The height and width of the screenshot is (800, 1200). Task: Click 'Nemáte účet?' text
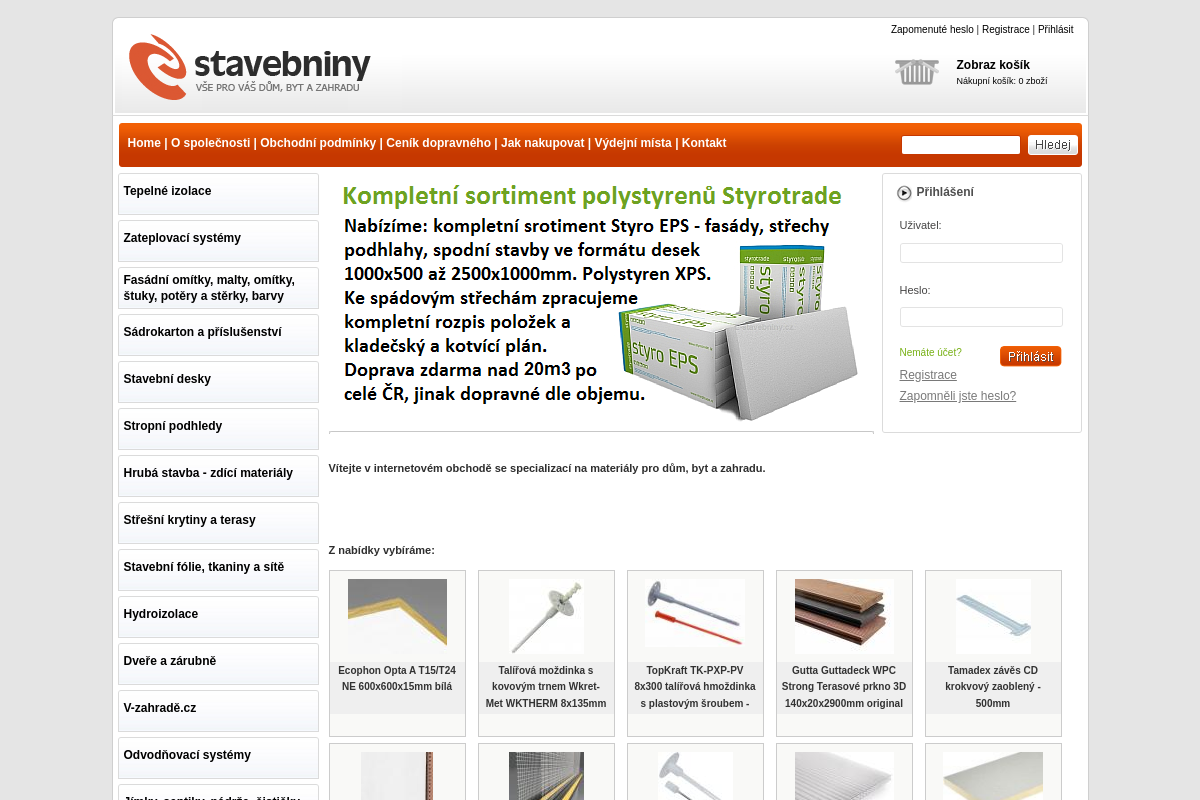(930, 352)
